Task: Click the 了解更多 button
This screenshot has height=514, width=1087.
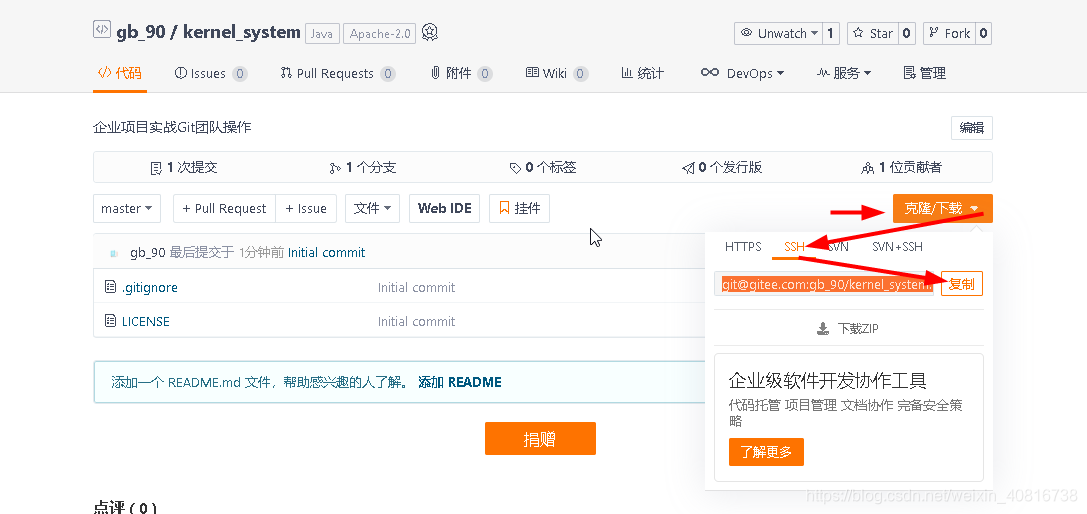Action: pyautogui.click(x=766, y=452)
